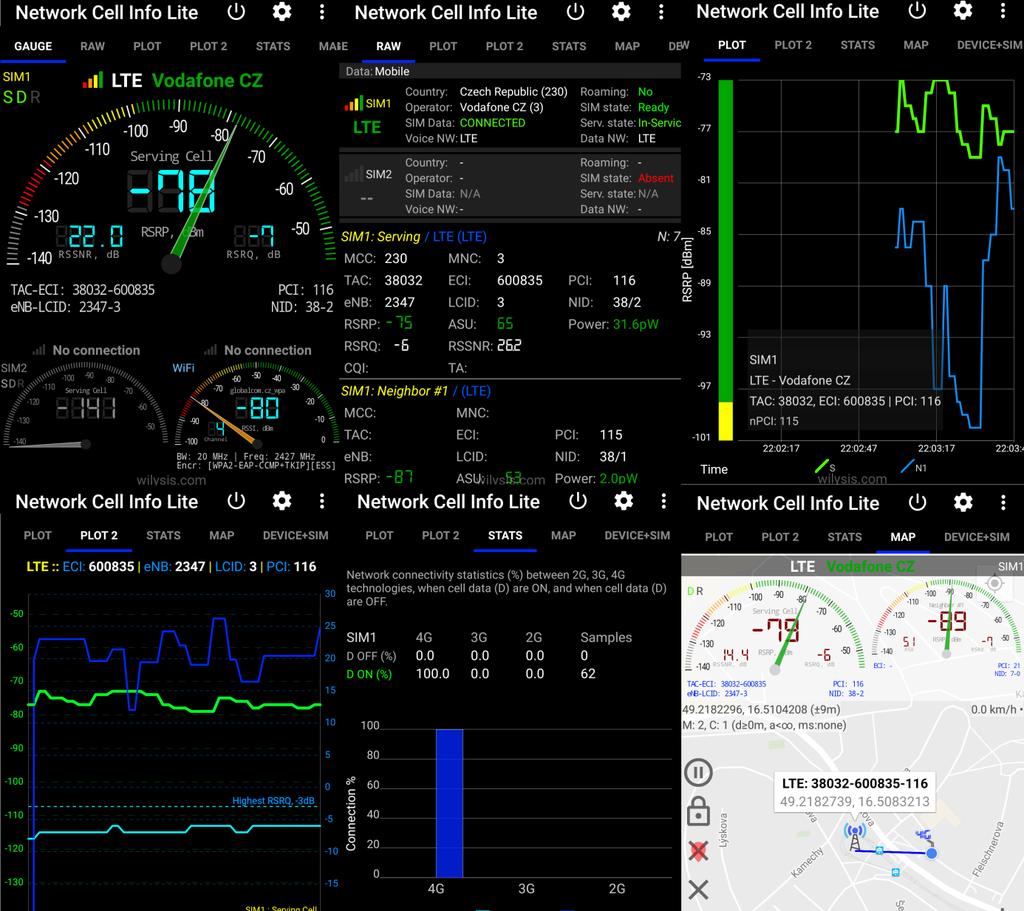Tap power icon on the active PLOT screen

(918, 10)
